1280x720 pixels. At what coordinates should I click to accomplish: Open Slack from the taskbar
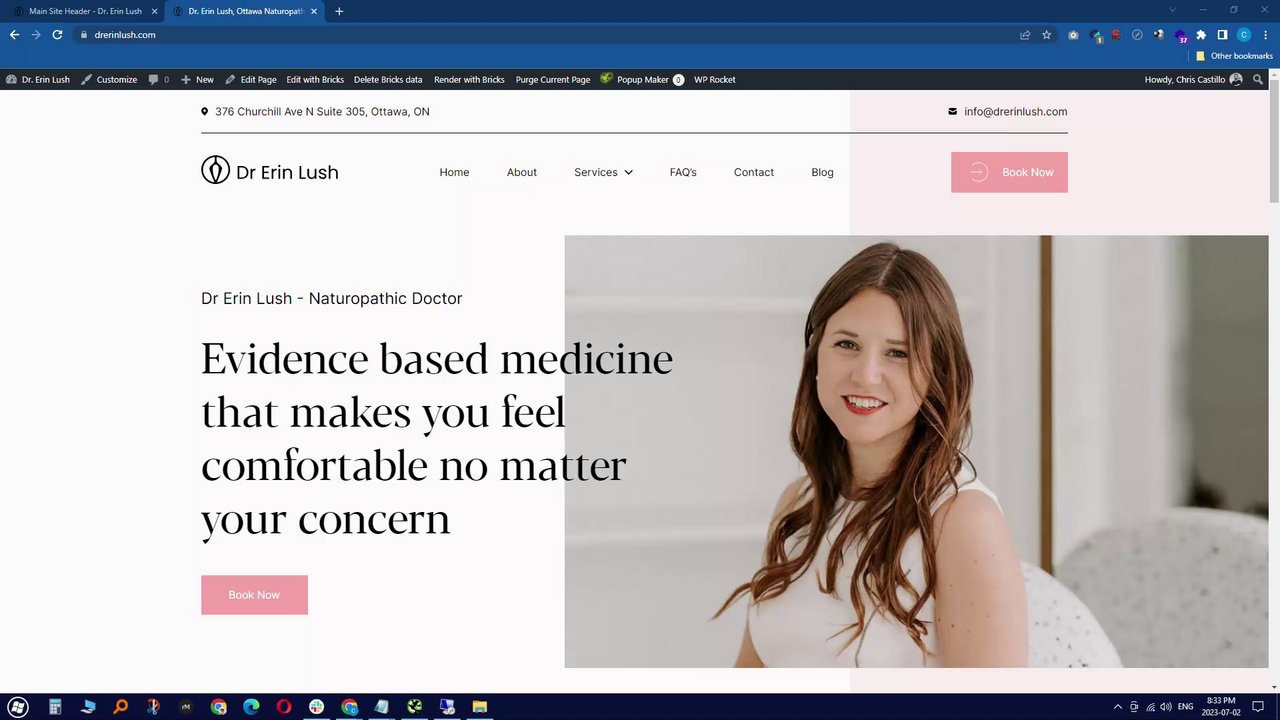point(316,707)
